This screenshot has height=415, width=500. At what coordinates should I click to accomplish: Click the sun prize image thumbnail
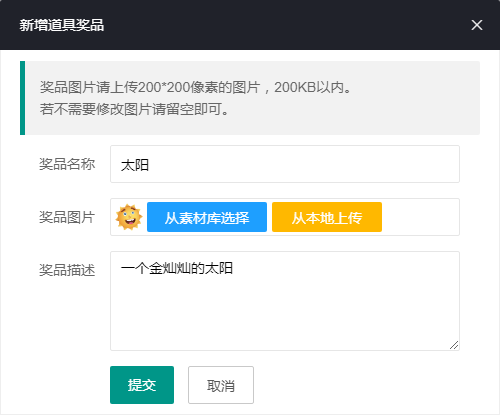[x=129, y=217]
